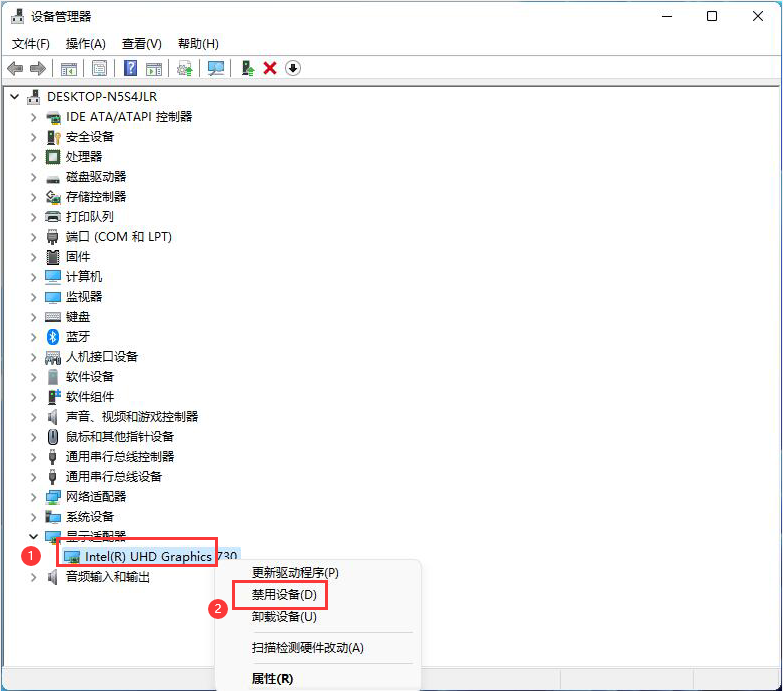Select the 蓝牙 tree row label

(x=78, y=337)
